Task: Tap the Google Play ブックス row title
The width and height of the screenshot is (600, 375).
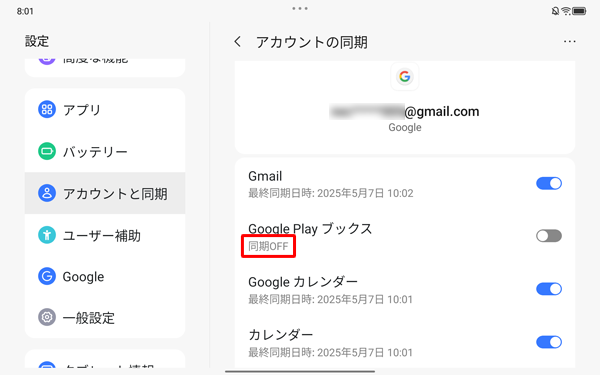Action: point(310,229)
